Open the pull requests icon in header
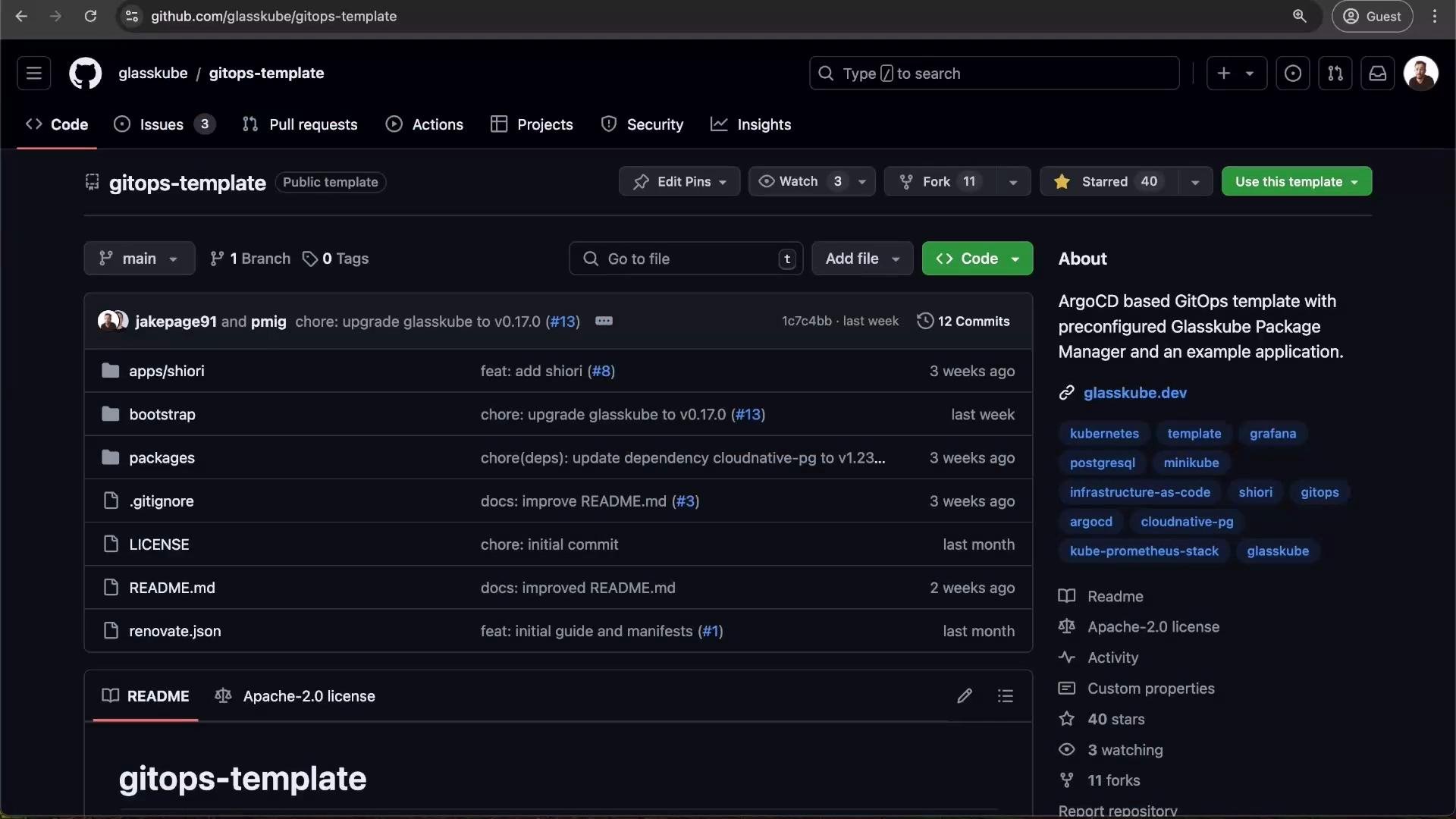The width and height of the screenshot is (1456, 819). (x=1335, y=74)
